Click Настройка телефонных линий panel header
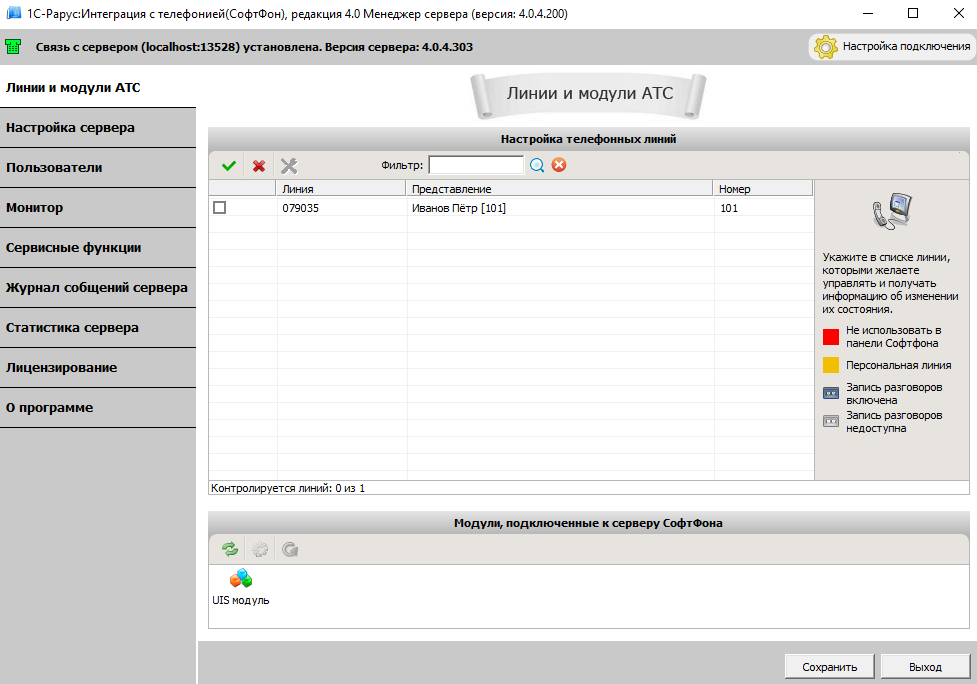 588,139
